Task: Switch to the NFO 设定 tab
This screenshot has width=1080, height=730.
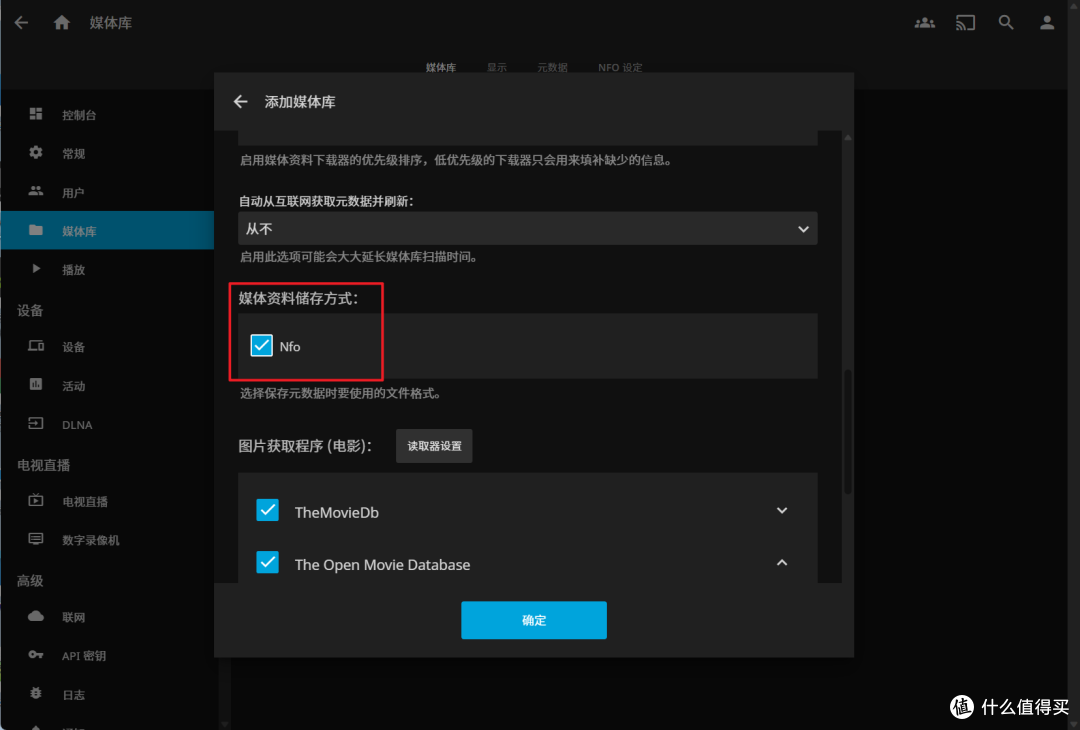Action: click(620, 67)
